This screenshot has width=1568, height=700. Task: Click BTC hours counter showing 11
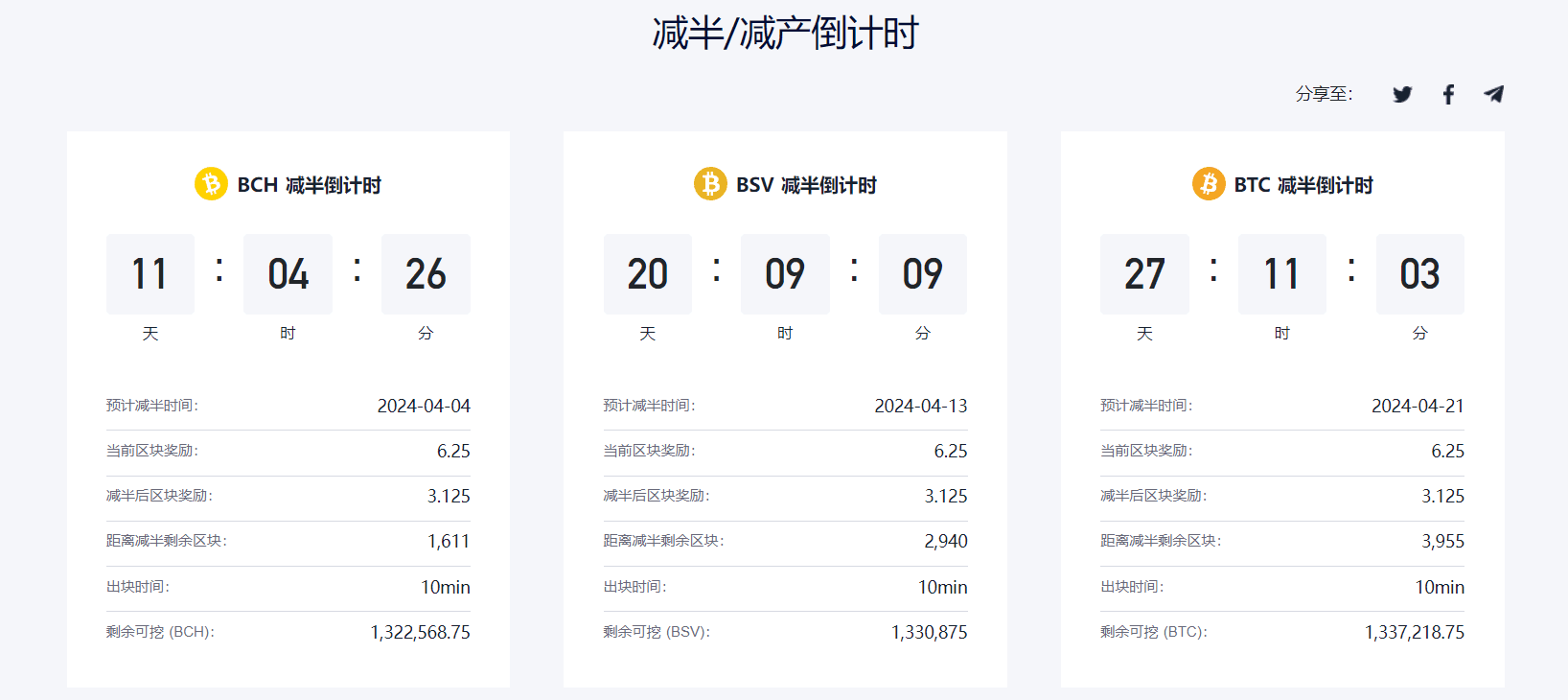(1281, 274)
